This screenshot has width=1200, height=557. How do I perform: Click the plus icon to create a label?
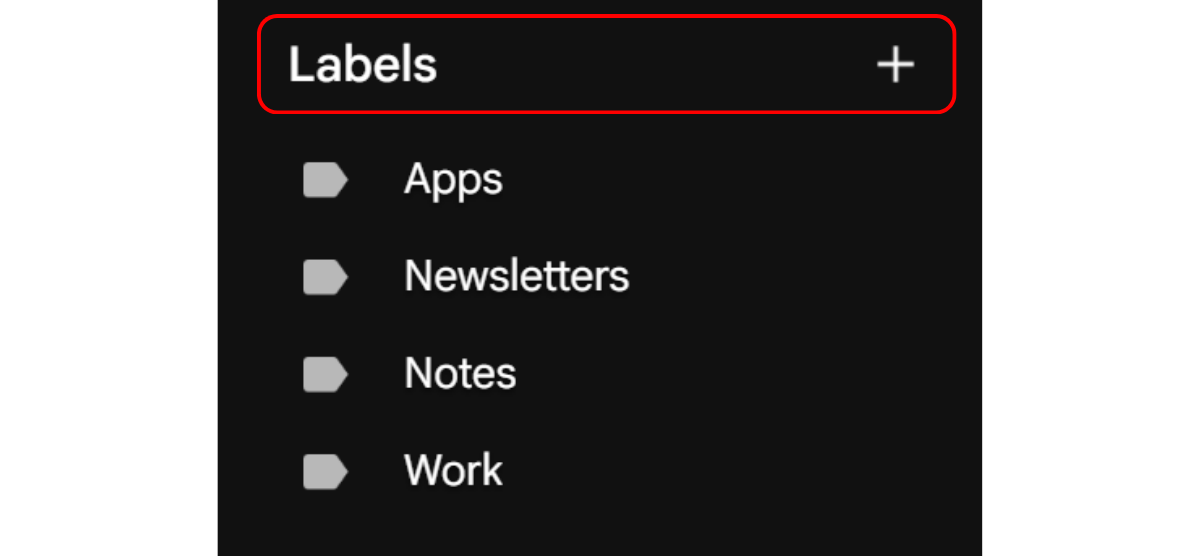895,66
